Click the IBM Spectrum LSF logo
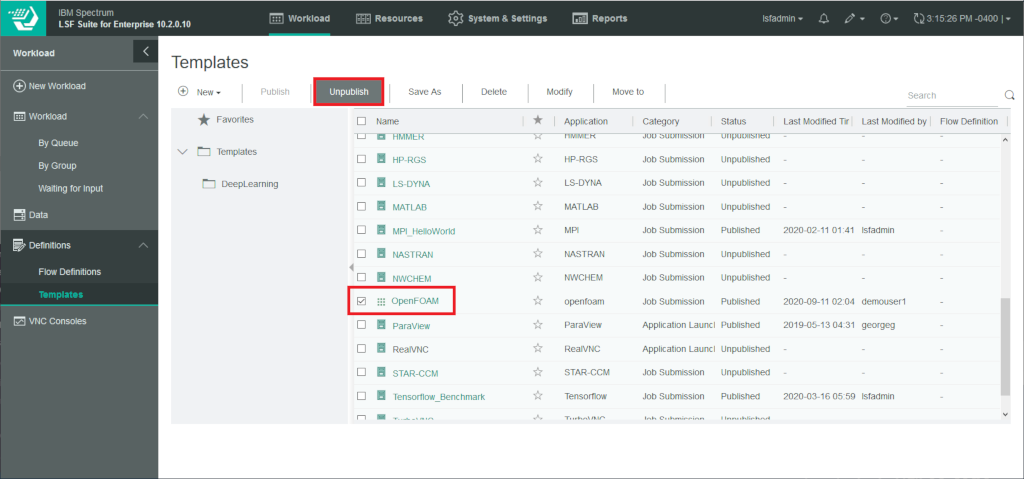1024x479 pixels. pyautogui.click(x=25, y=18)
